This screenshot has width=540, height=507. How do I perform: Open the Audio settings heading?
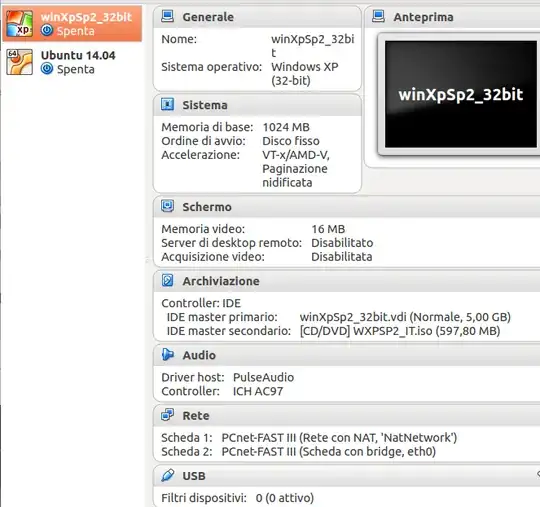tap(199, 355)
